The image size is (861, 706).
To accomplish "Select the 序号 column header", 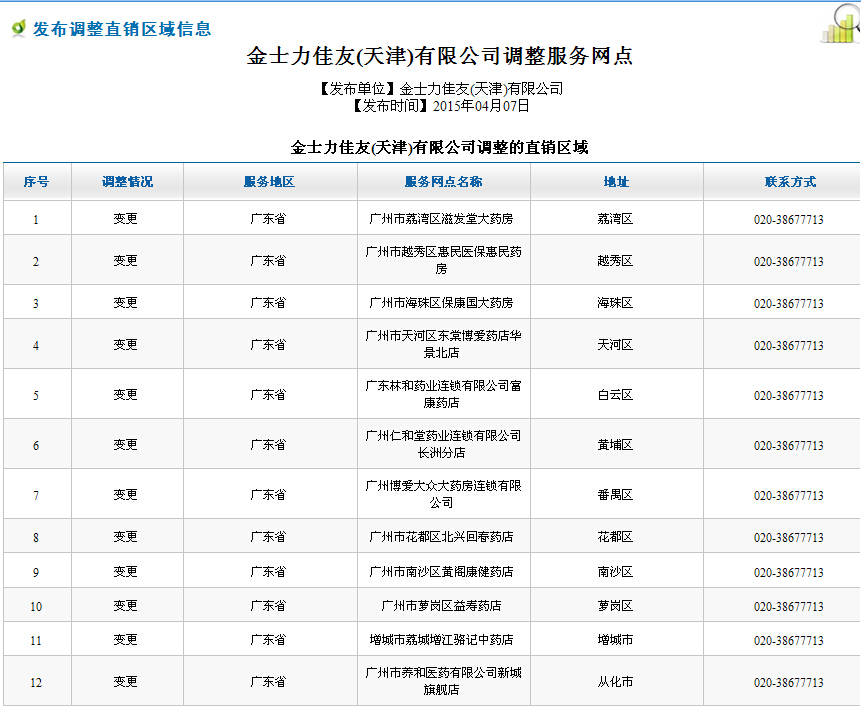I will 36,182.
